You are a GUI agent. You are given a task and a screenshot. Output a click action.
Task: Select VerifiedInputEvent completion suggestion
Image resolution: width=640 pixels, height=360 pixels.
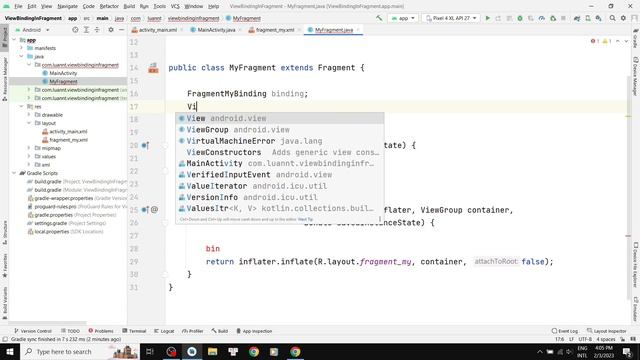point(280,175)
